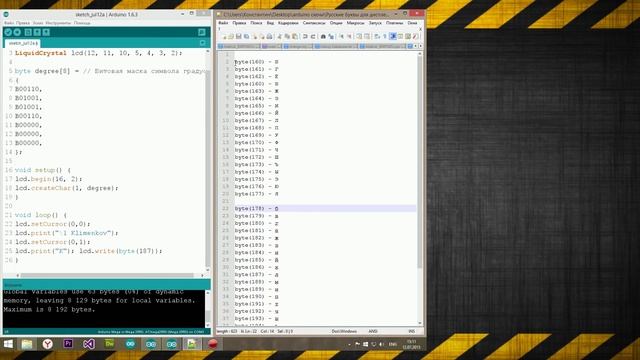Click the New file icon in Notepad++ toolbar

tap(224, 36)
